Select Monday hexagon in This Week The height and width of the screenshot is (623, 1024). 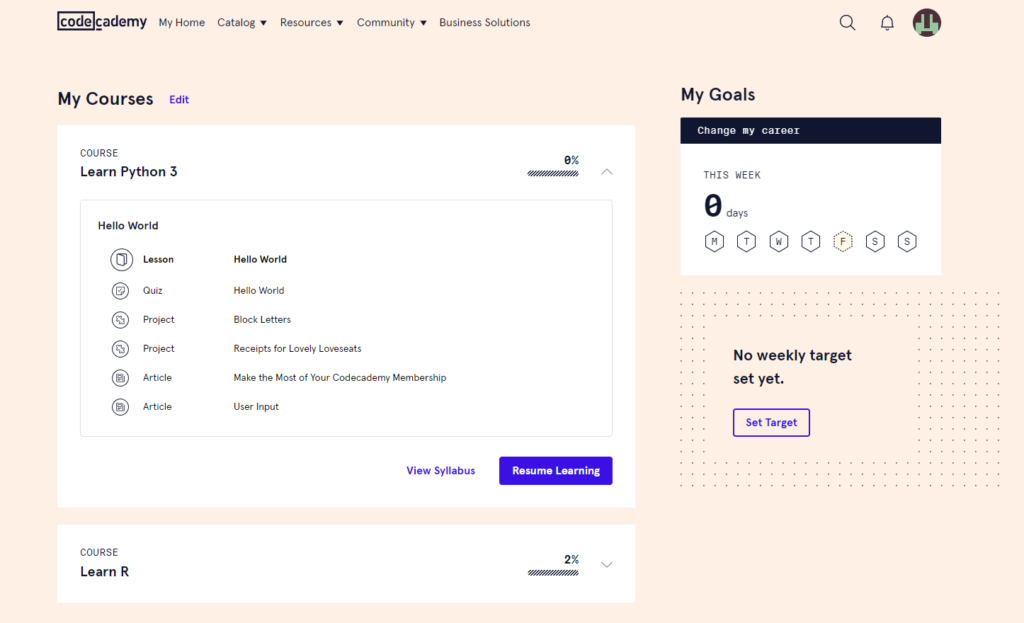714,242
